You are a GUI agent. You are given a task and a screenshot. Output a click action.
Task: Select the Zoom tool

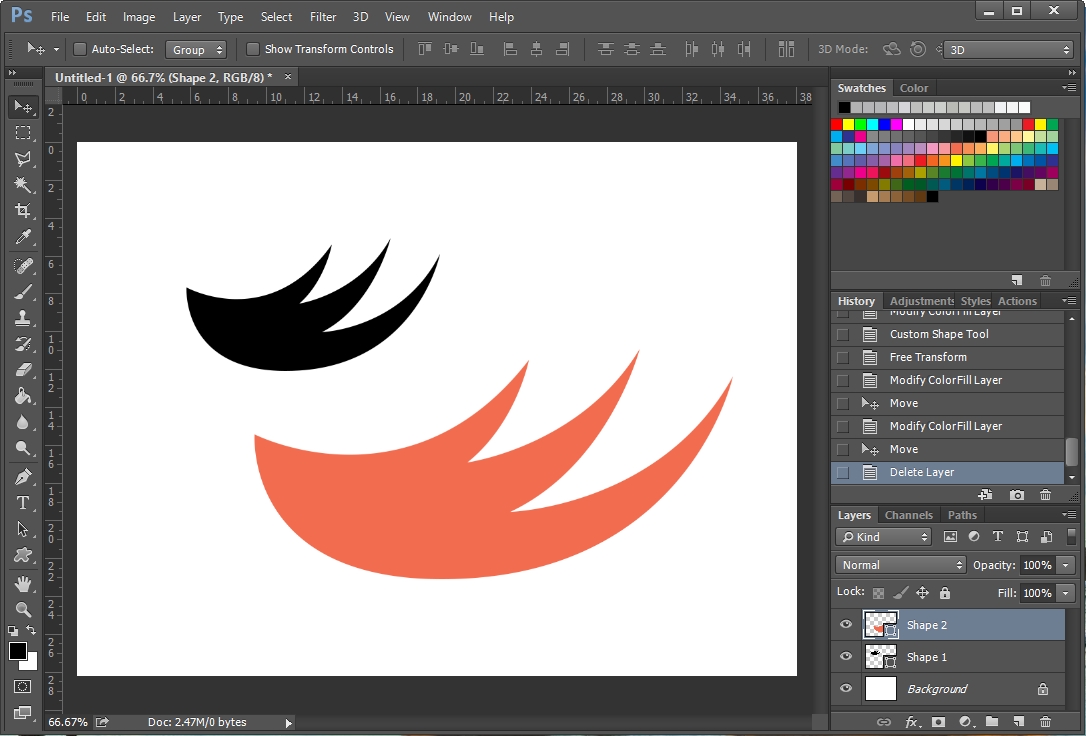click(x=23, y=609)
